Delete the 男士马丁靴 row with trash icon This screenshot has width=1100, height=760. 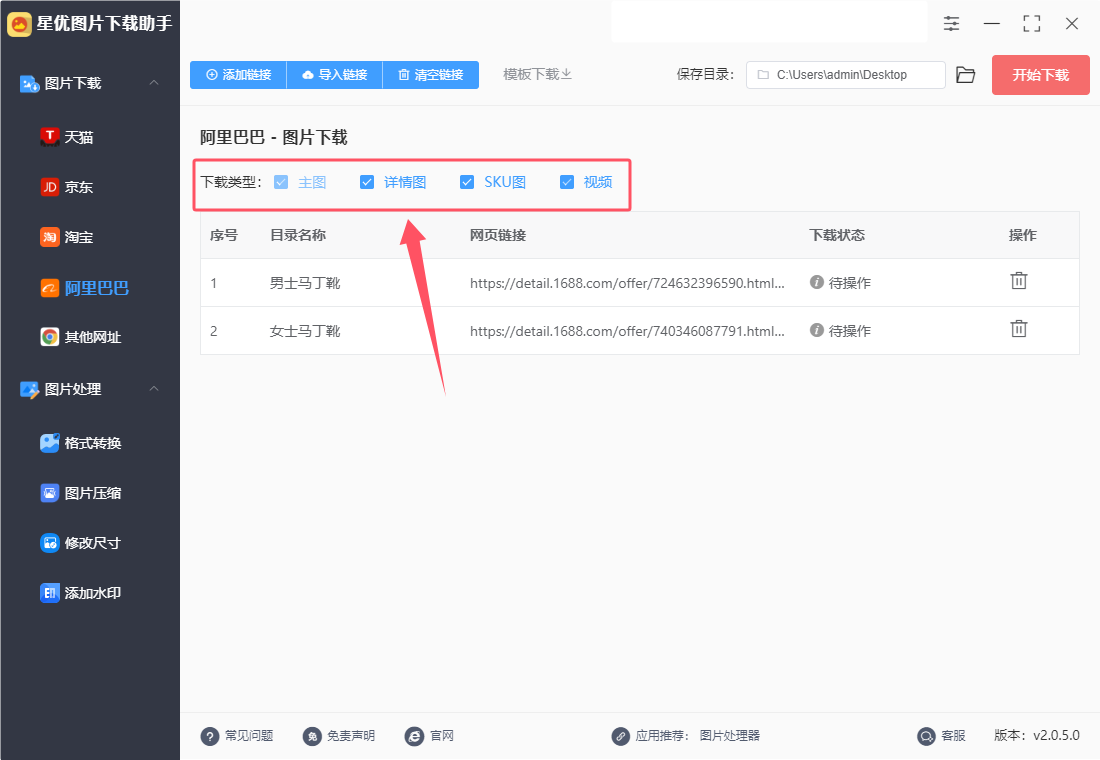pos(1019,281)
